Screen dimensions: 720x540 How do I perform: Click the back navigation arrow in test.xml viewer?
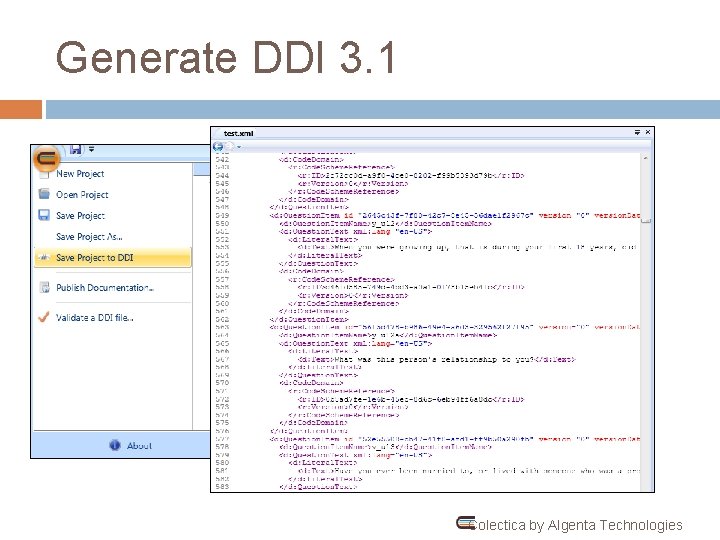coord(218,146)
